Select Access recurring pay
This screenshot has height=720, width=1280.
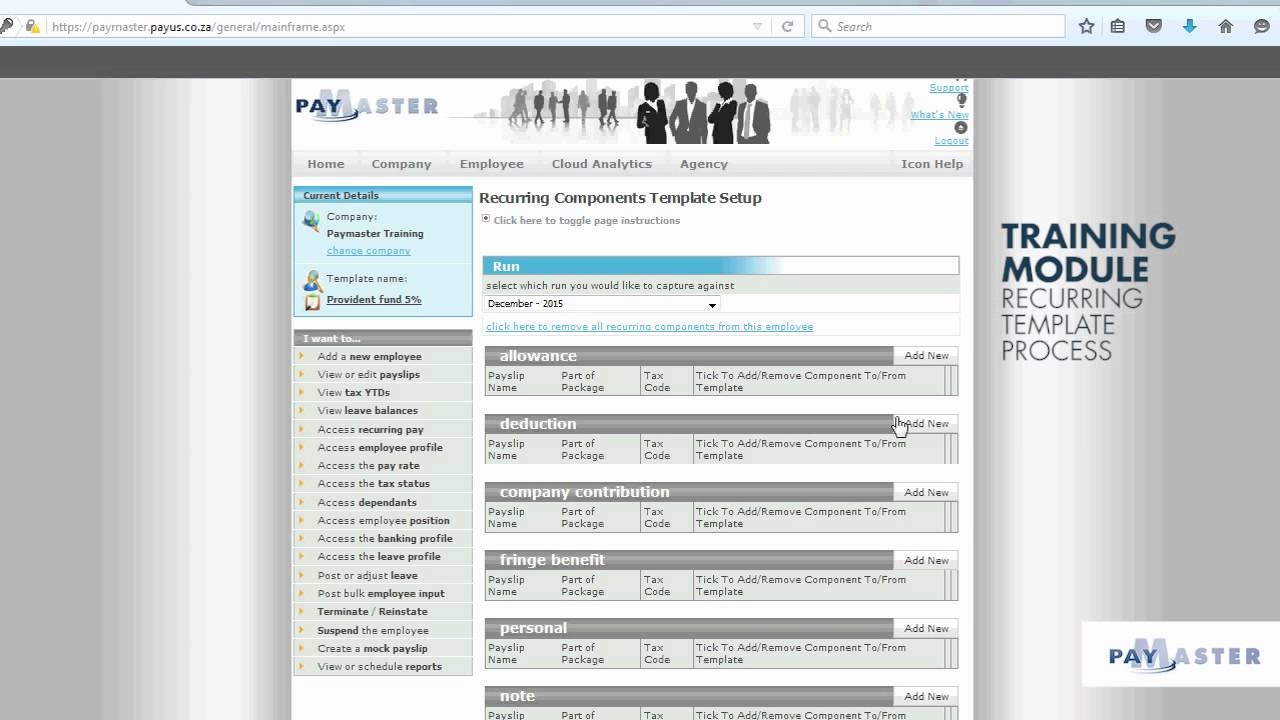[370, 429]
